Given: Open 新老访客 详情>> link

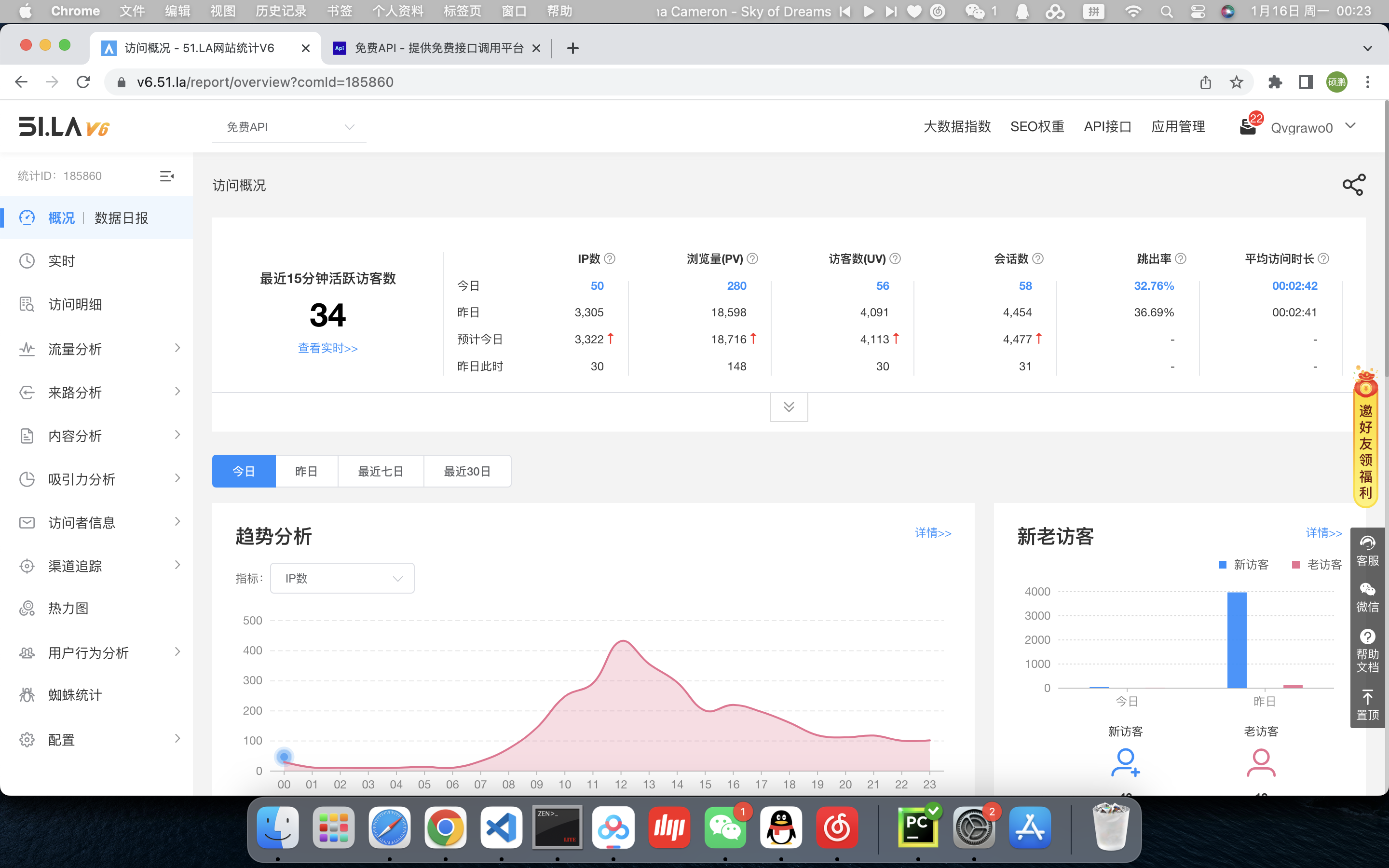Looking at the screenshot, I should (1323, 533).
